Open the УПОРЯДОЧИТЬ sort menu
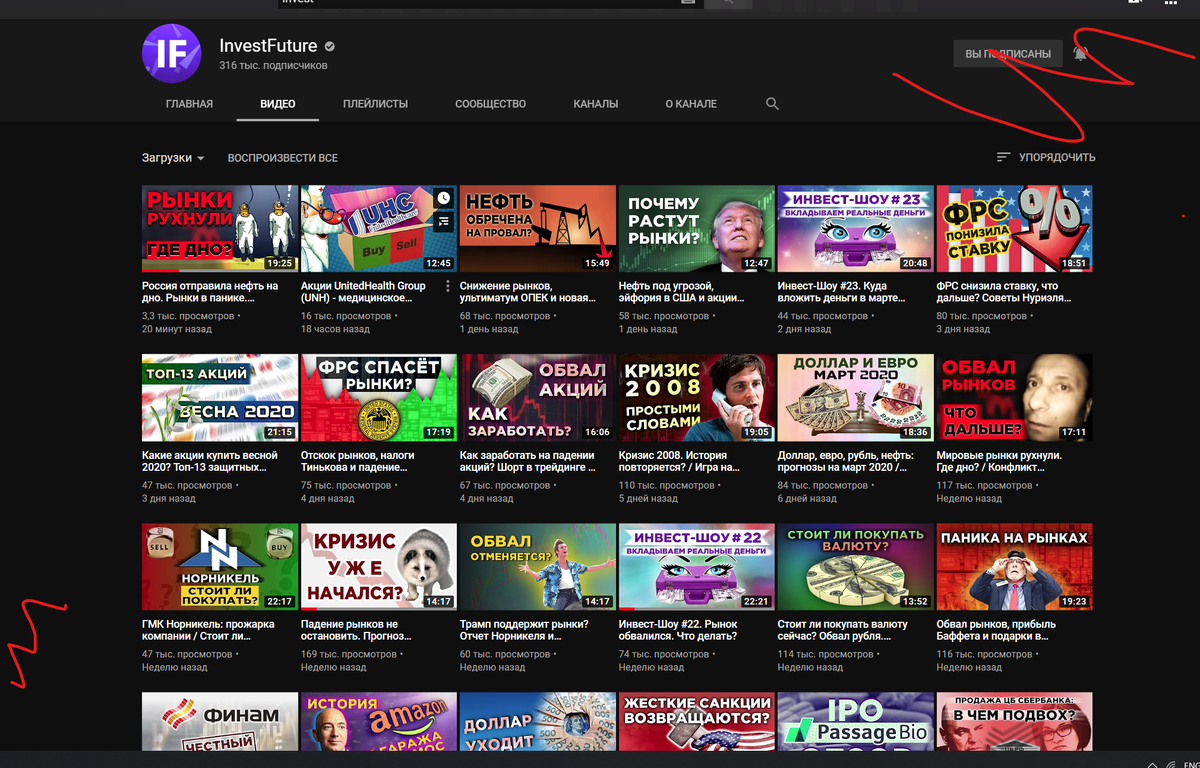The image size is (1200, 768). click(1046, 157)
